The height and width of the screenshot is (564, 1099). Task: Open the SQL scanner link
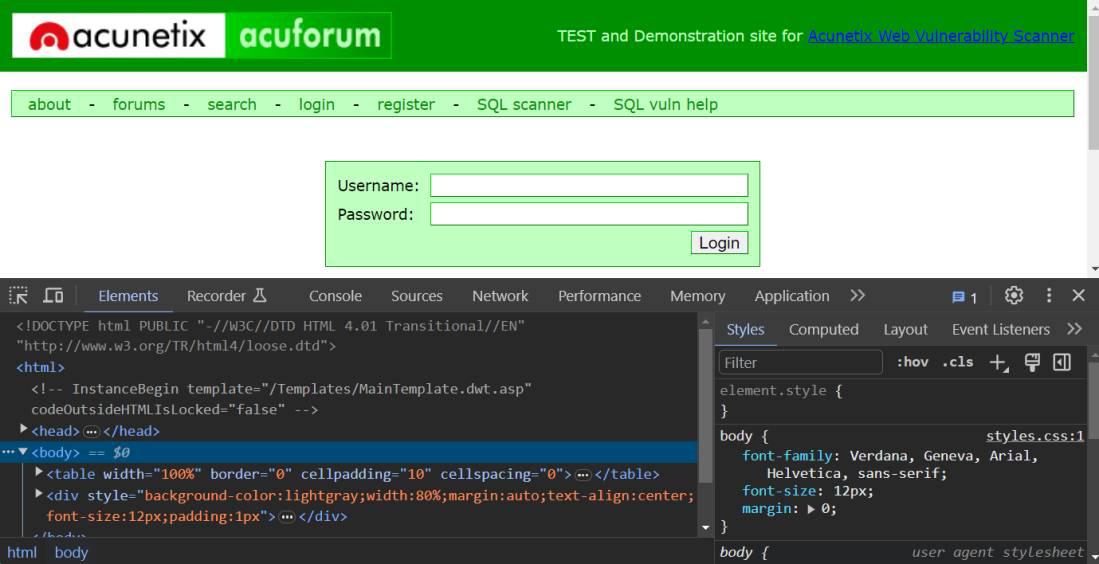tap(524, 104)
